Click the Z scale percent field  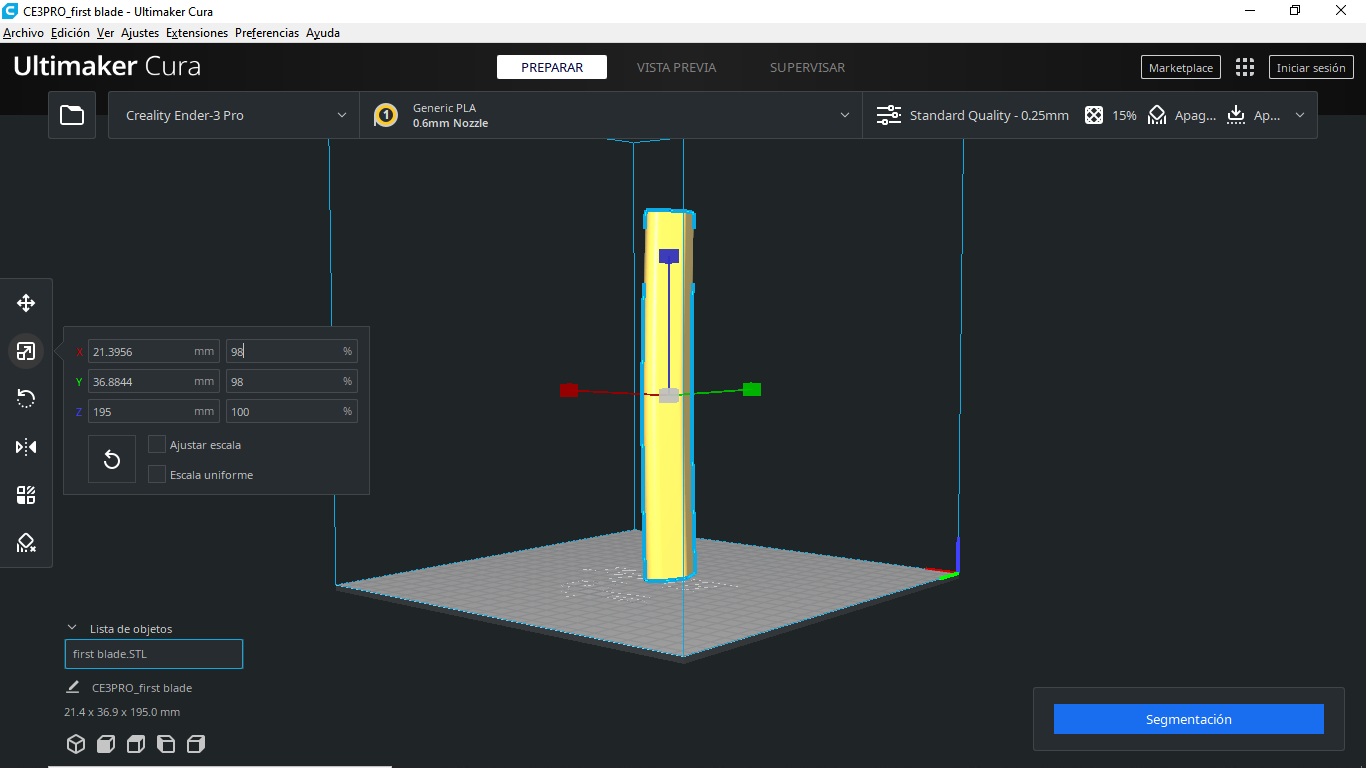point(291,411)
